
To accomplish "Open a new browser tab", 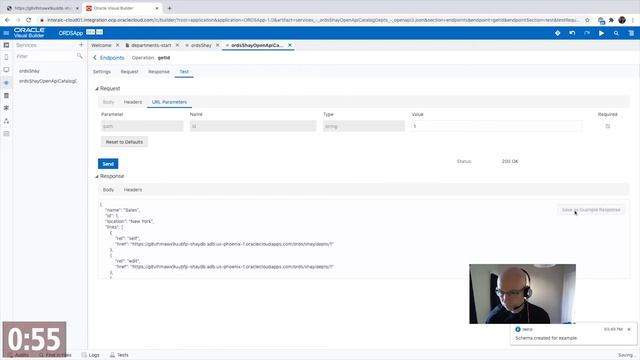I will [169, 8].
